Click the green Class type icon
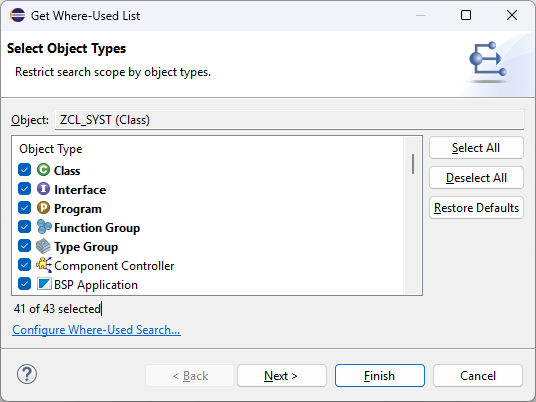The width and height of the screenshot is (536, 402). [43, 170]
